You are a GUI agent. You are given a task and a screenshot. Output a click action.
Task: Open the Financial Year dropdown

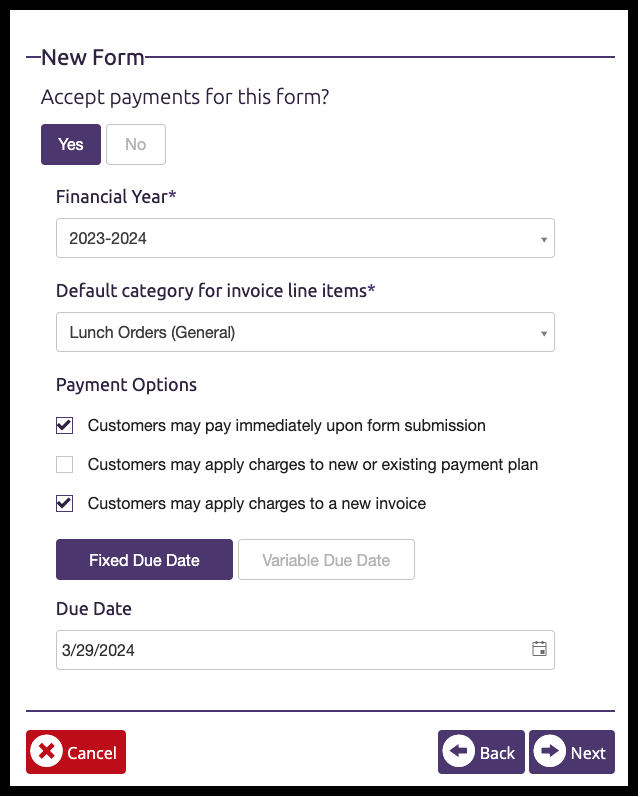[304, 238]
